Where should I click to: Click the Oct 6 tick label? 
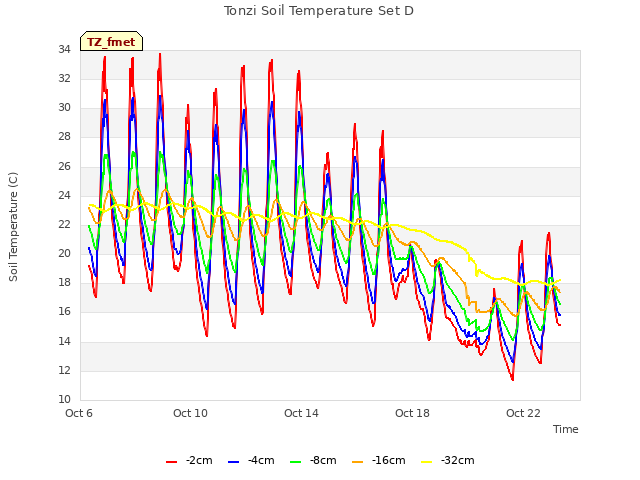click(x=79, y=413)
